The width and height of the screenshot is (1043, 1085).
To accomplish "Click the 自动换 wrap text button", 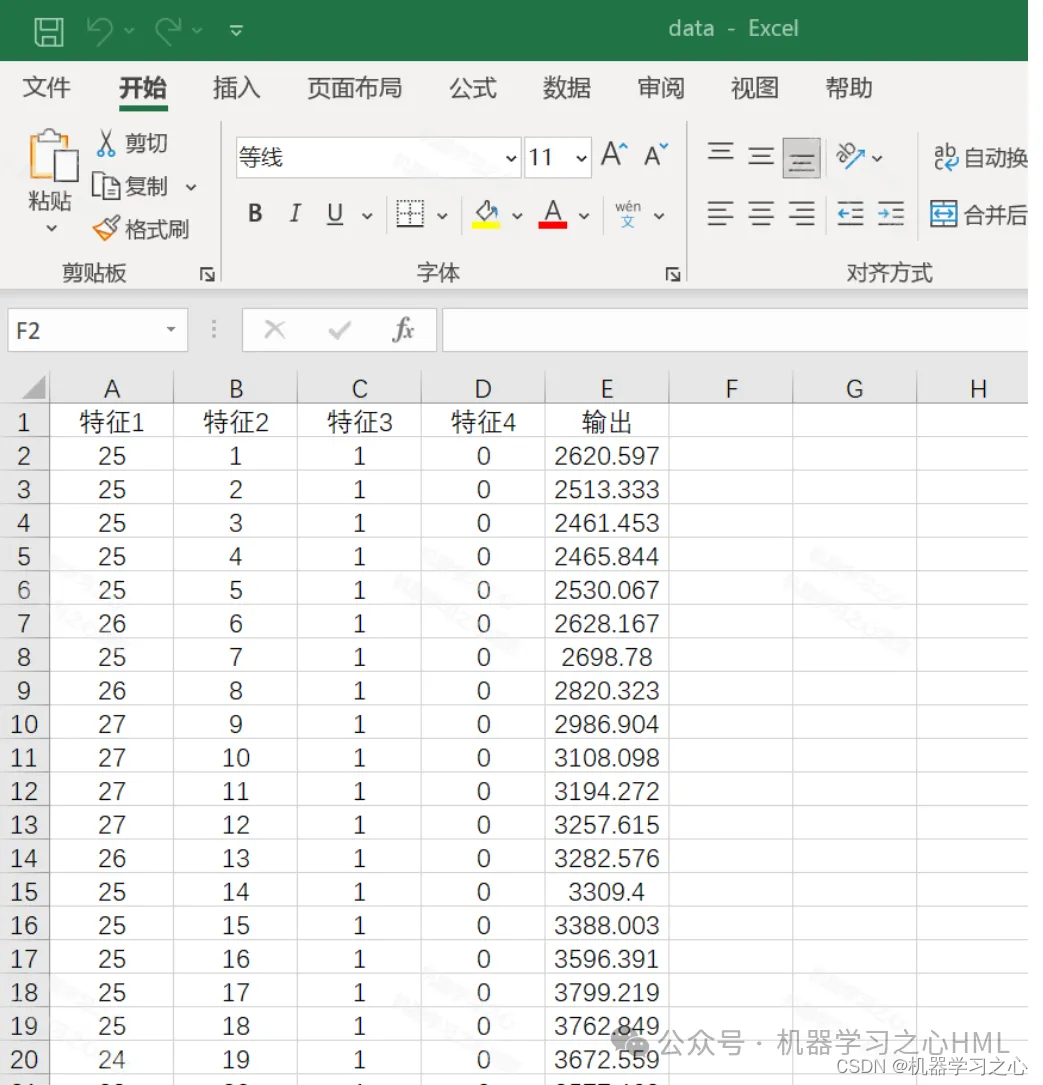I will pos(979,158).
